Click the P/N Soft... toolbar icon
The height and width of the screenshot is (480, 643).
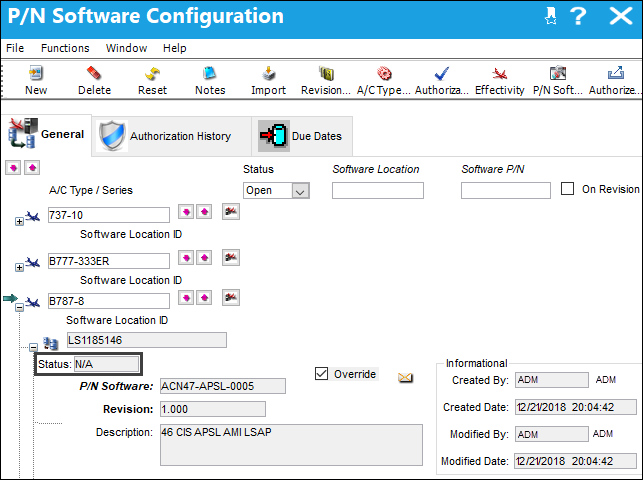tap(558, 73)
